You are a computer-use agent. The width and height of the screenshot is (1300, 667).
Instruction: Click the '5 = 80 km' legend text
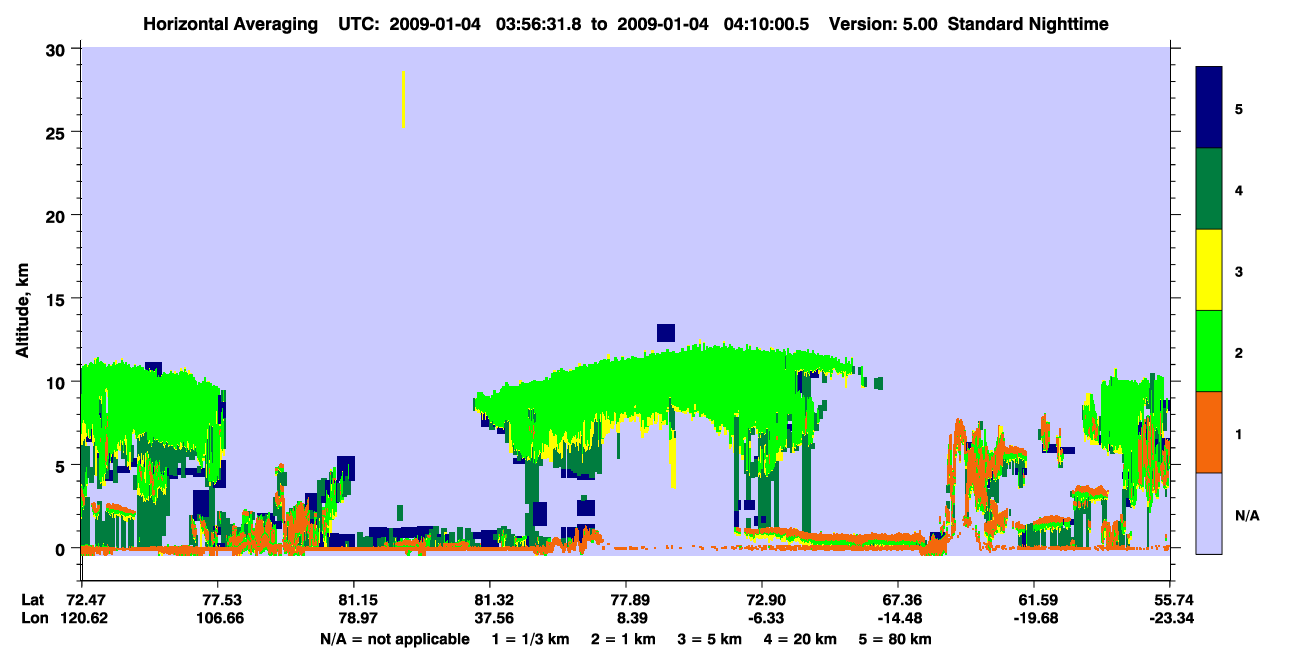pyautogui.click(x=896, y=639)
